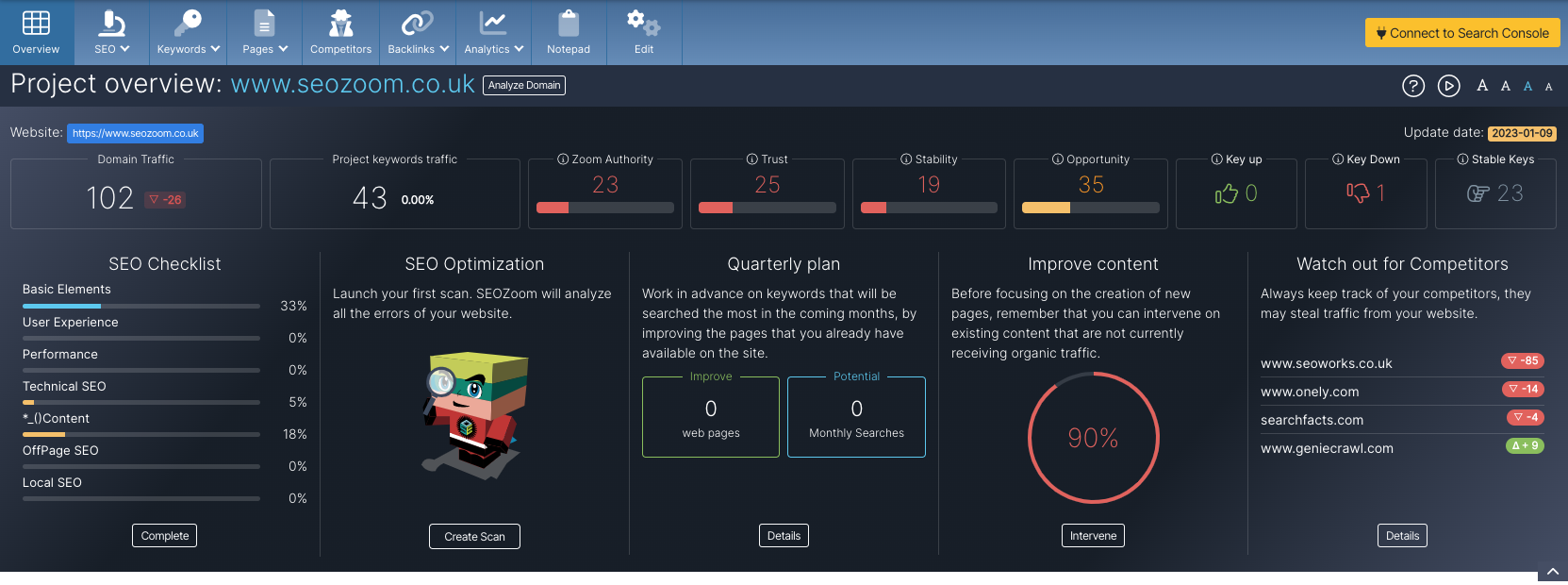1568x585 pixels.
Task: Select competitor www.geniecrawl.com
Action: click(1327, 448)
